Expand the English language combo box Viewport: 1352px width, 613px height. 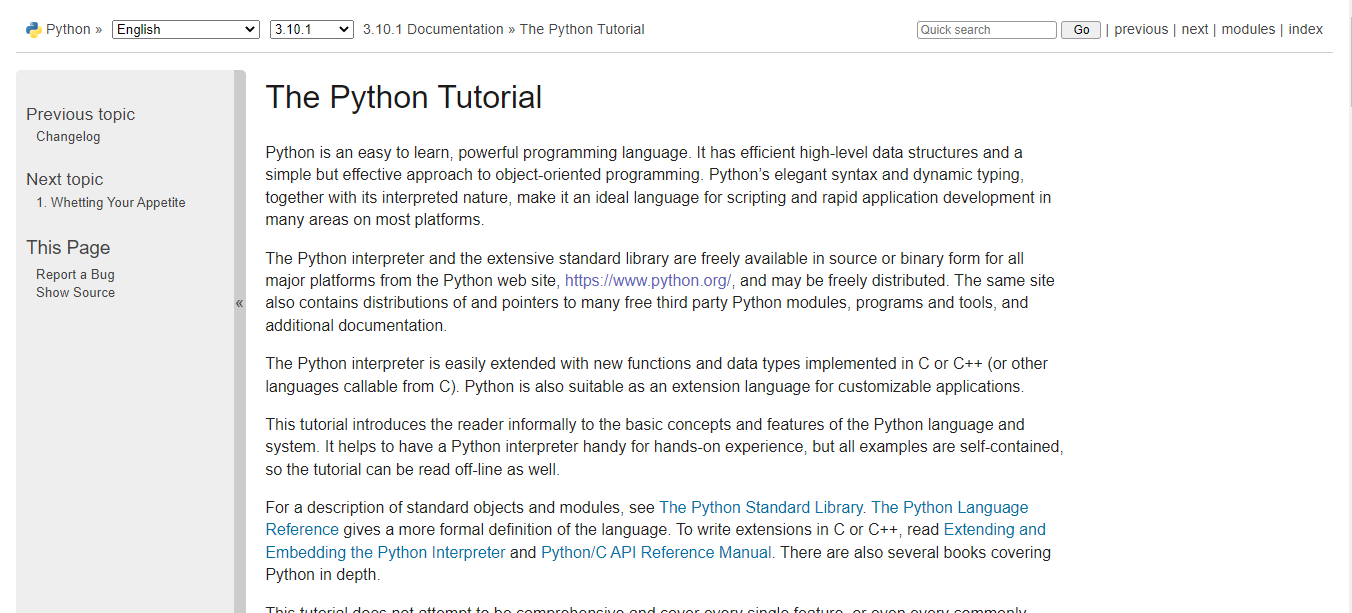[x=185, y=29]
